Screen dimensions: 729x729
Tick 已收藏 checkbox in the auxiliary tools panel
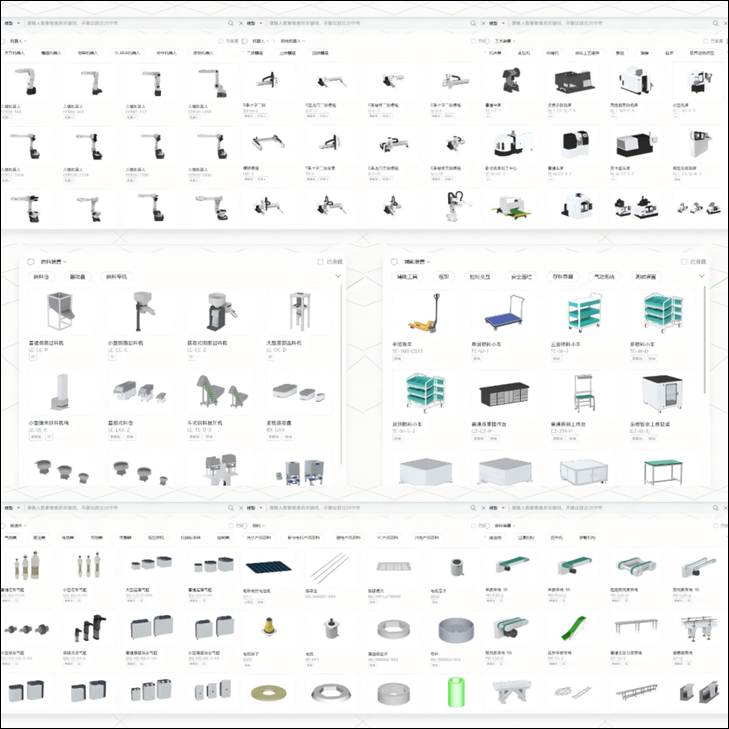(x=683, y=262)
